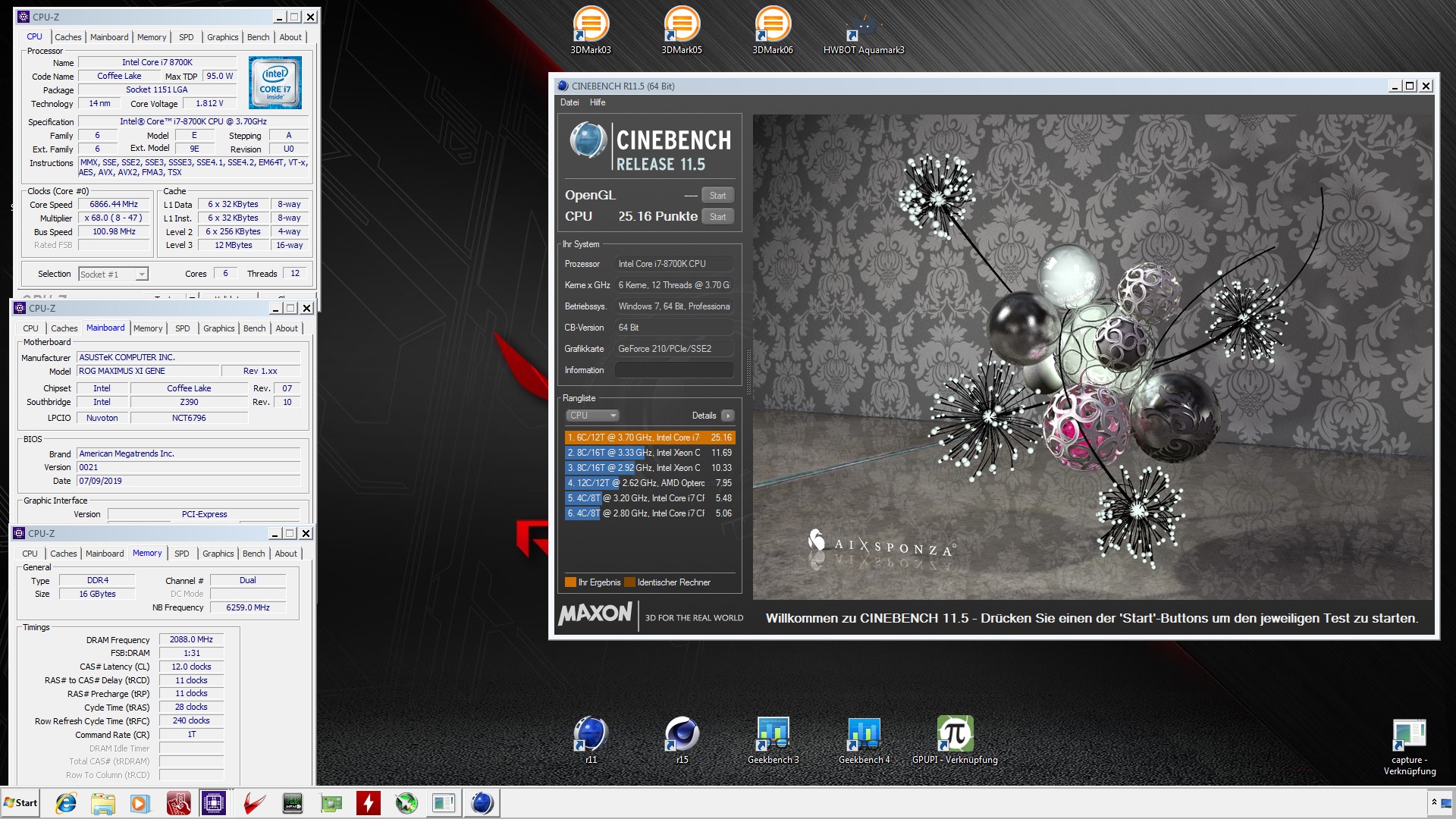Image resolution: width=1456 pixels, height=819 pixels.
Task: Select the Cinebench blue sphere taskbar icon
Action: (x=482, y=803)
